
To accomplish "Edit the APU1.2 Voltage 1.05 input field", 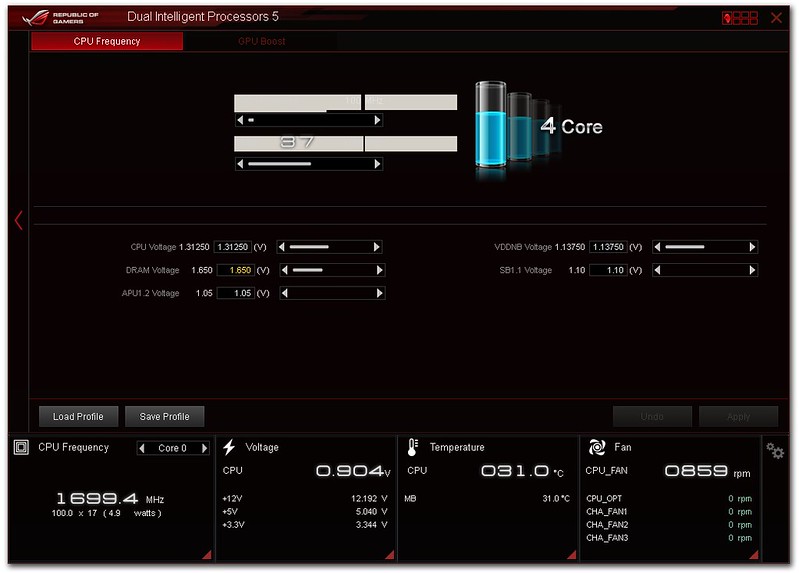I will coord(235,293).
